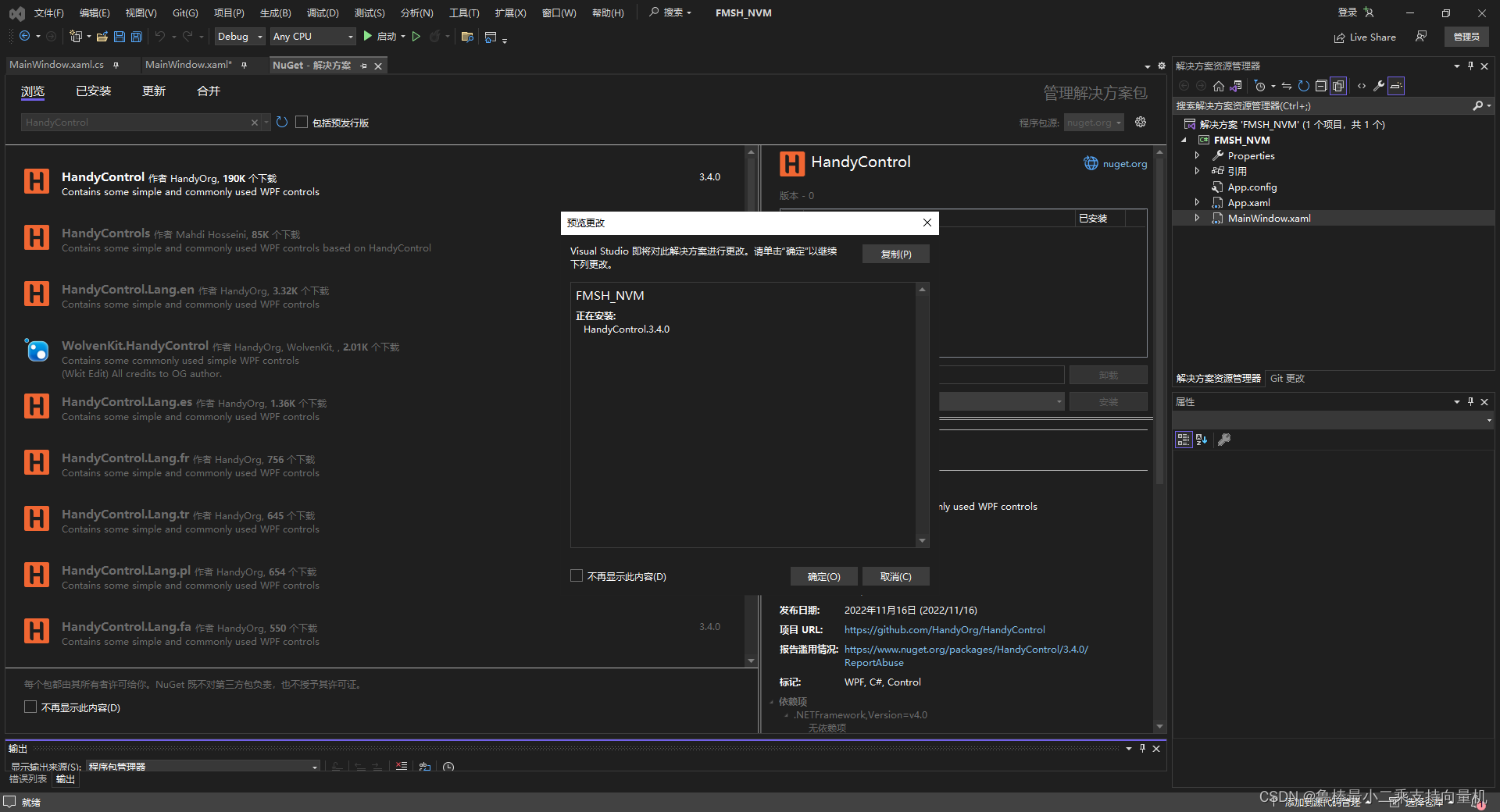The height and width of the screenshot is (812, 1500).
Task: Open the MainWindow.xaml* document tab
Action: (188, 65)
